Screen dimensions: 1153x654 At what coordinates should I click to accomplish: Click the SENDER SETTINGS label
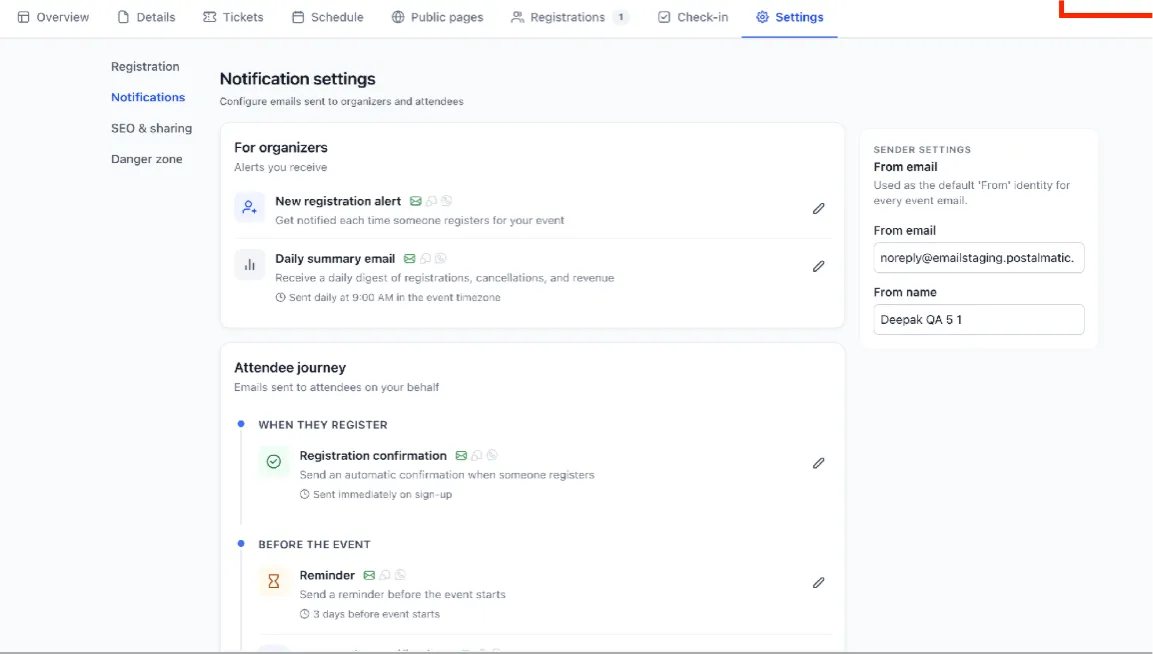922,149
